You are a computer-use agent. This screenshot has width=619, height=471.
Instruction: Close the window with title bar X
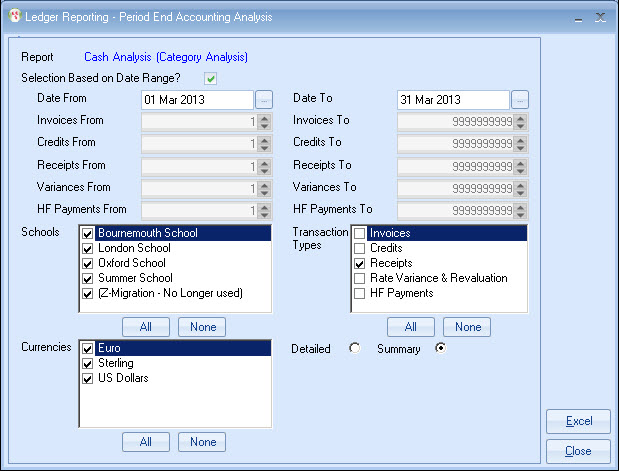click(600, 17)
